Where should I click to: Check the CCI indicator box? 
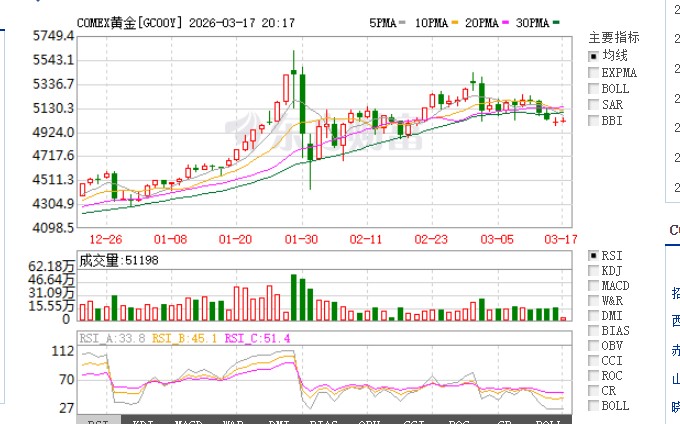[x=593, y=360]
